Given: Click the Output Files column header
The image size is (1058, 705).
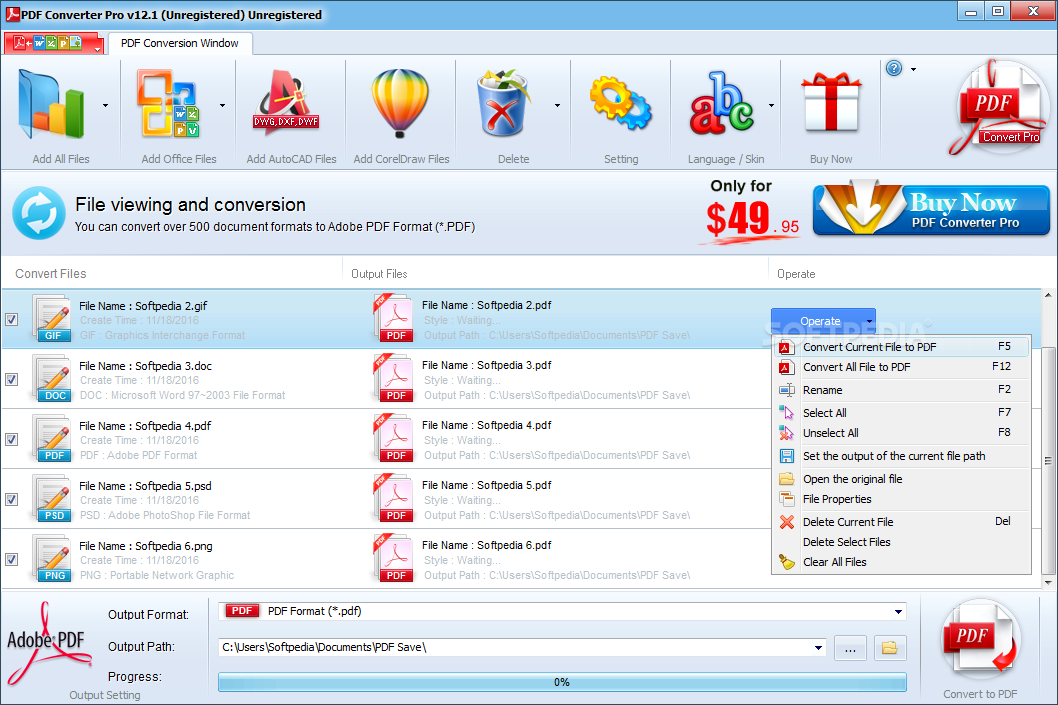Looking at the screenshot, I should pyautogui.click(x=555, y=274).
